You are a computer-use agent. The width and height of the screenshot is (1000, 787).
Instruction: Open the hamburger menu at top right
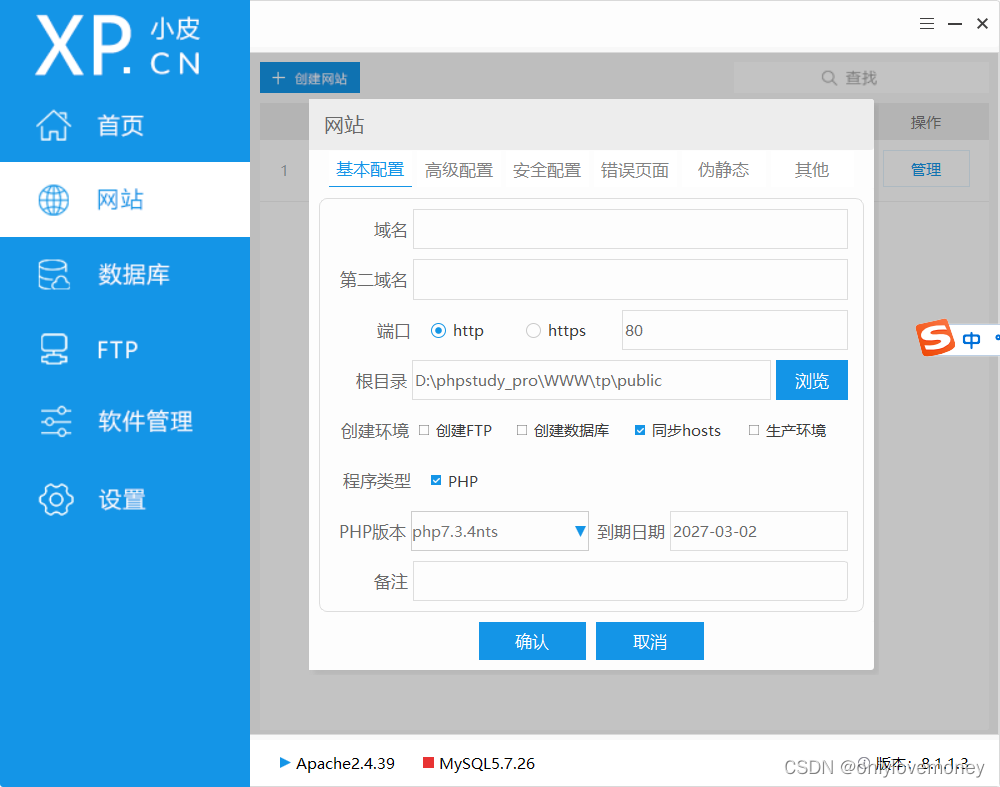click(x=927, y=23)
